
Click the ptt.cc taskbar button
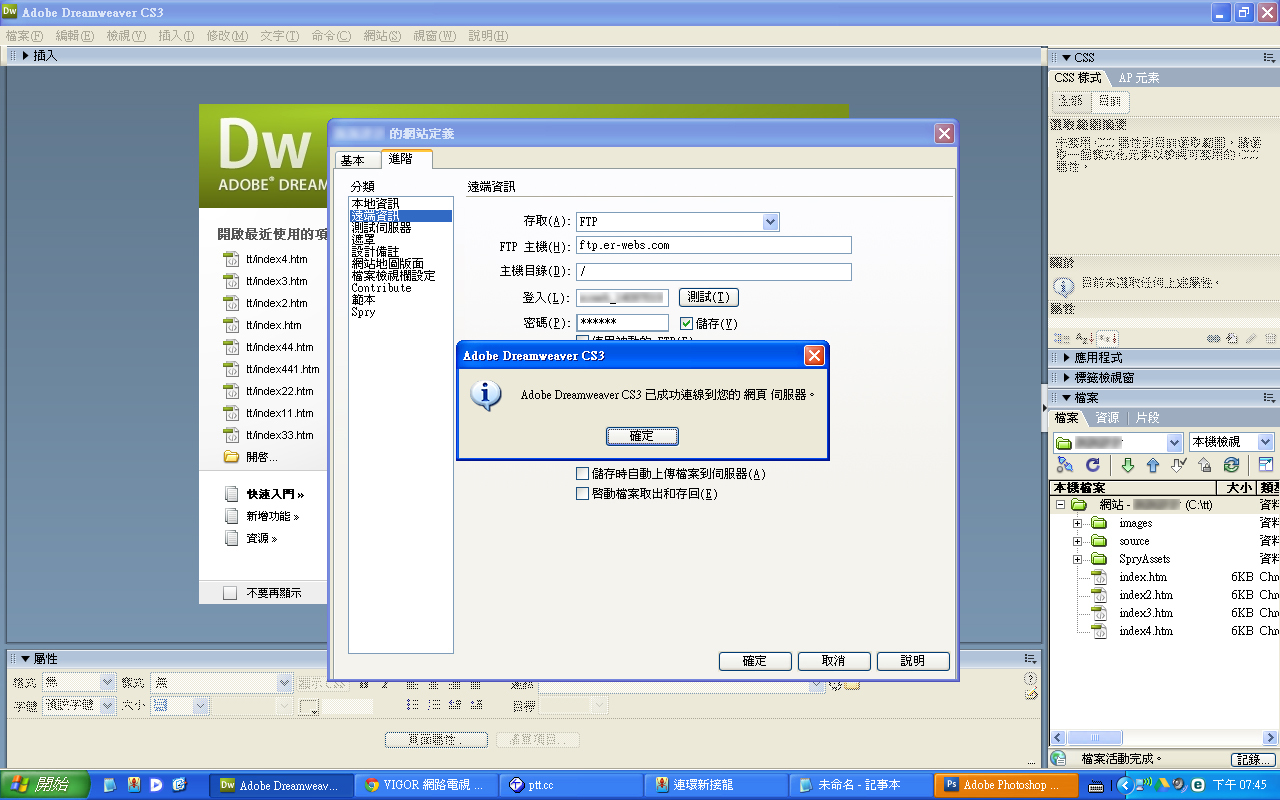pyautogui.click(x=571, y=785)
